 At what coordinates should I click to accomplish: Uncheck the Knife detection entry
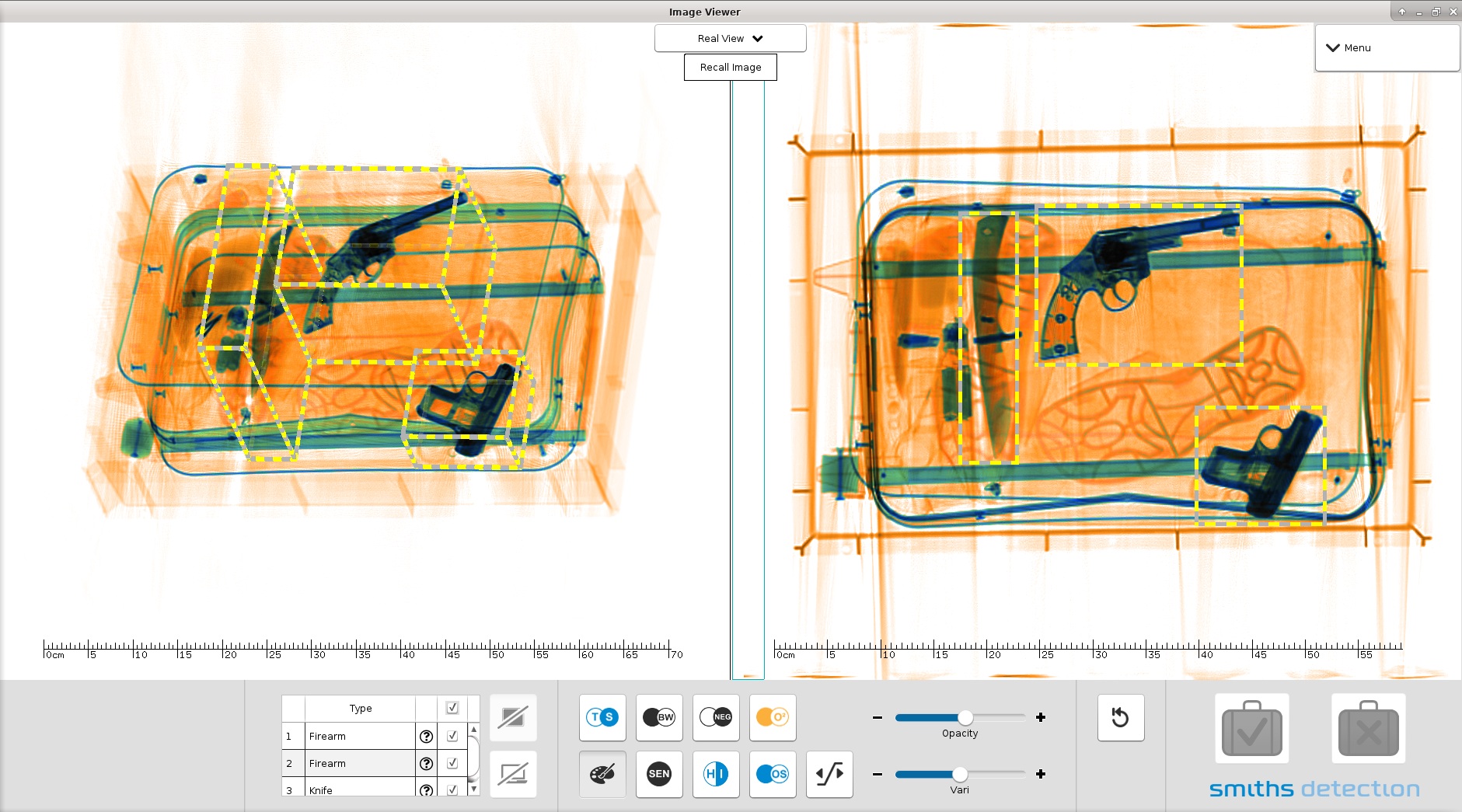click(x=451, y=789)
